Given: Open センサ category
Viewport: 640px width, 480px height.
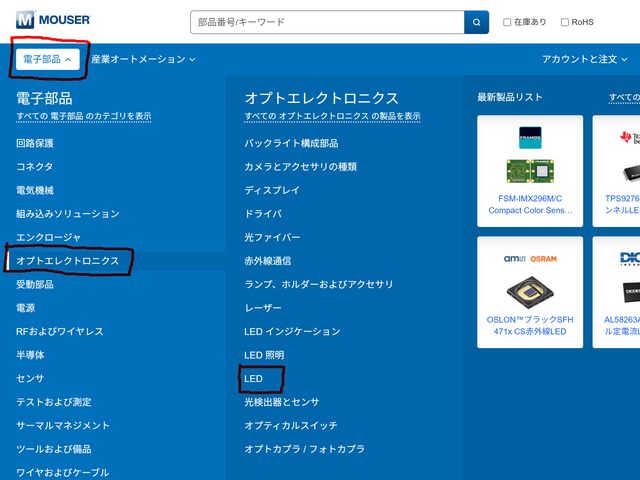Looking at the screenshot, I should pos(30,378).
